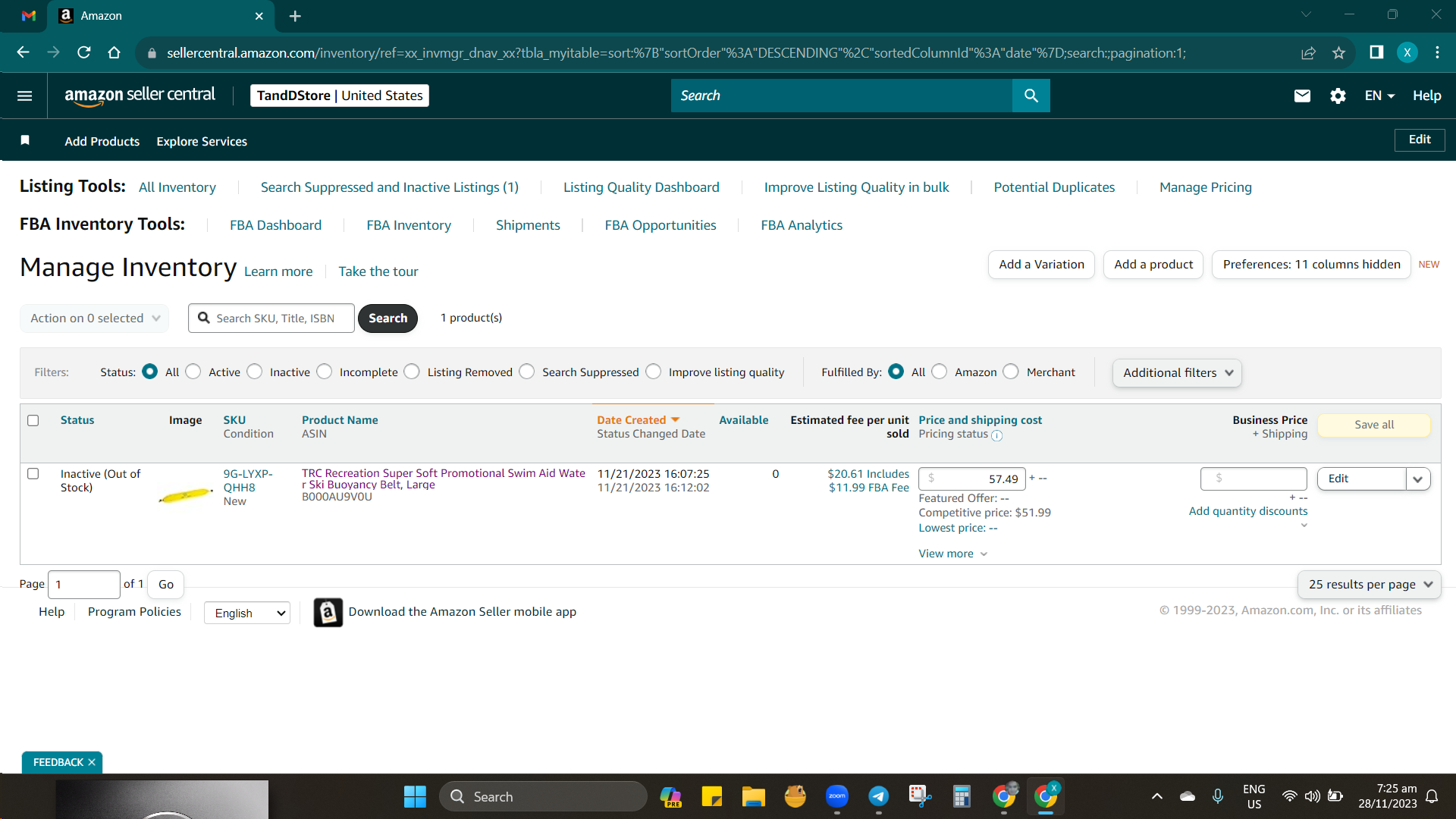This screenshot has height=819, width=1456.
Task: Reload the page with the refresh icon
Action: (84, 52)
